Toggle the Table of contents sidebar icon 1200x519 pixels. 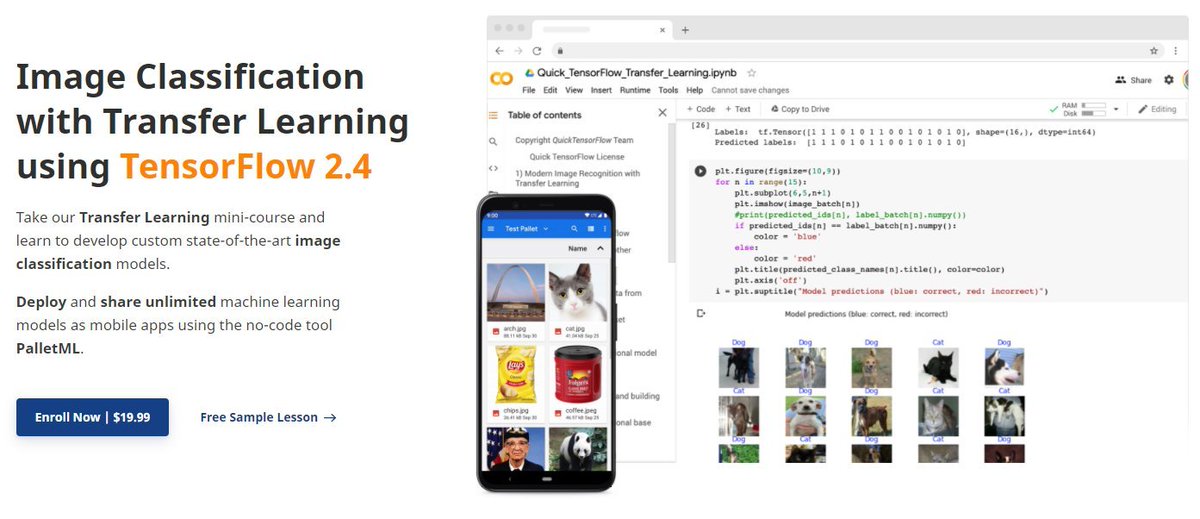tap(492, 115)
